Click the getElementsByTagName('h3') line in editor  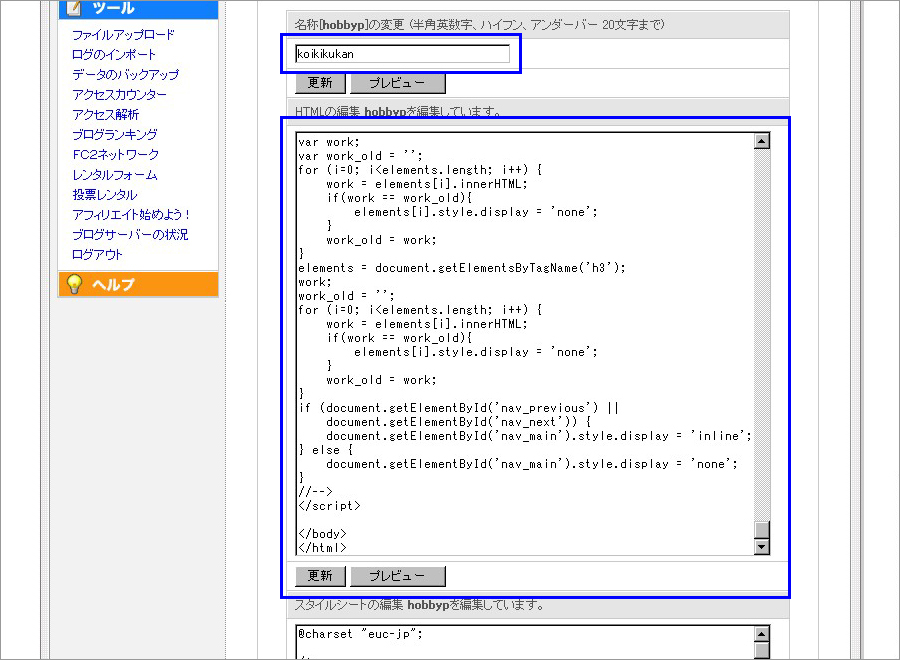click(461, 268)
